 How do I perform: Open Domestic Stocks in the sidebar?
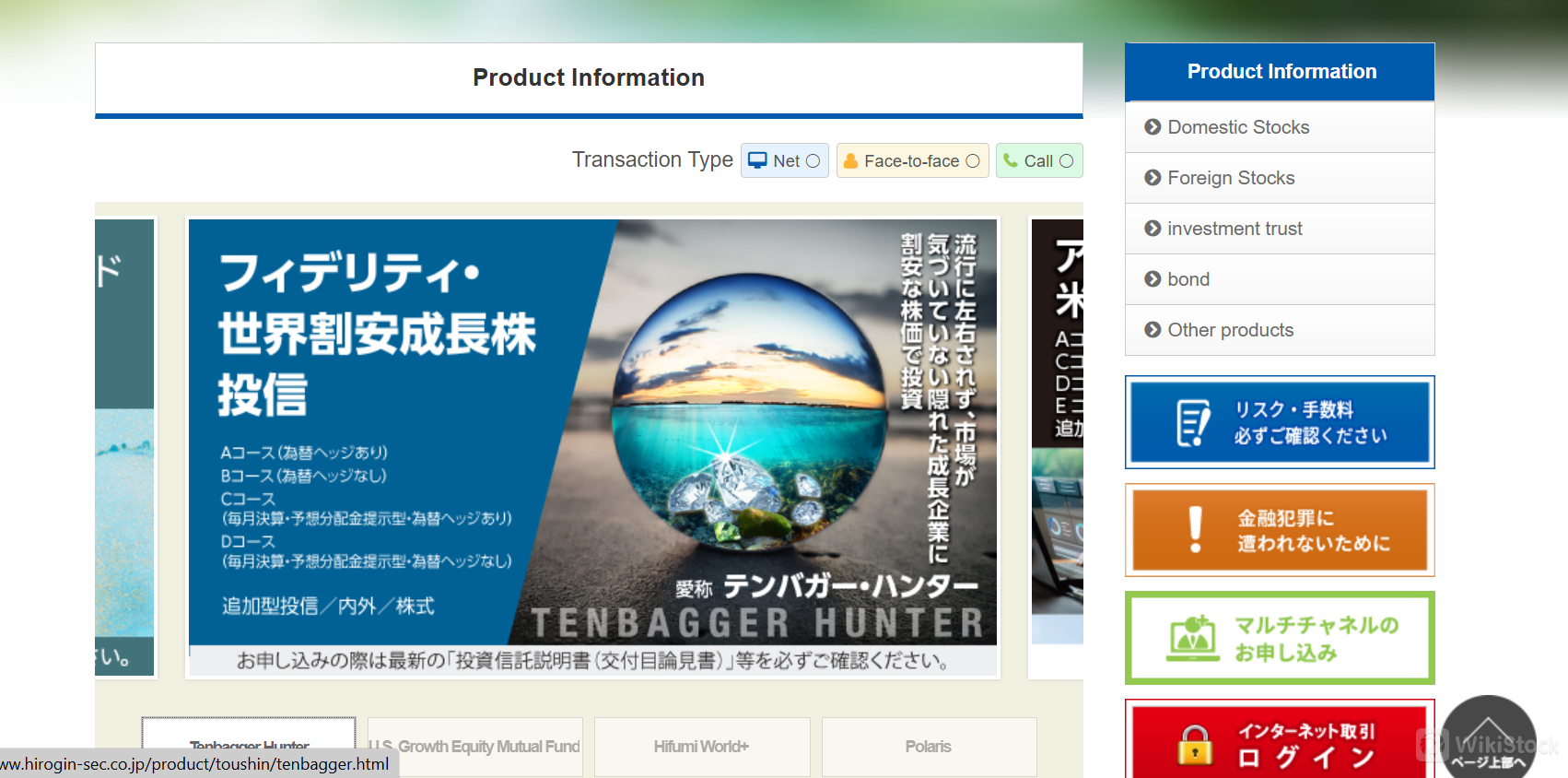pos(1280,127)
